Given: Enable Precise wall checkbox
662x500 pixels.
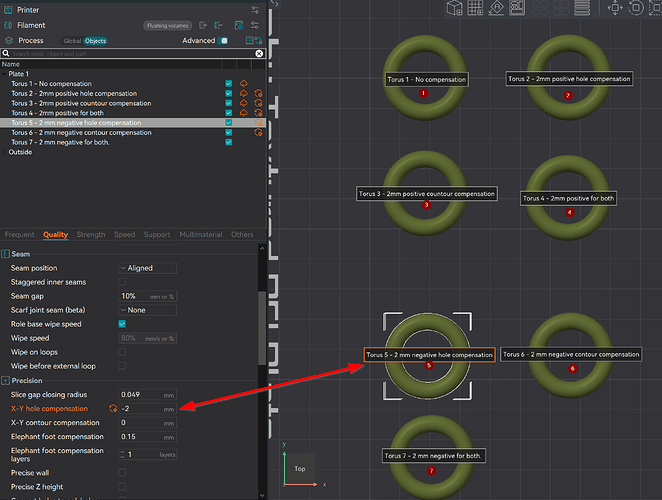Looking at the screenshot, I should [x=122, y=473].
